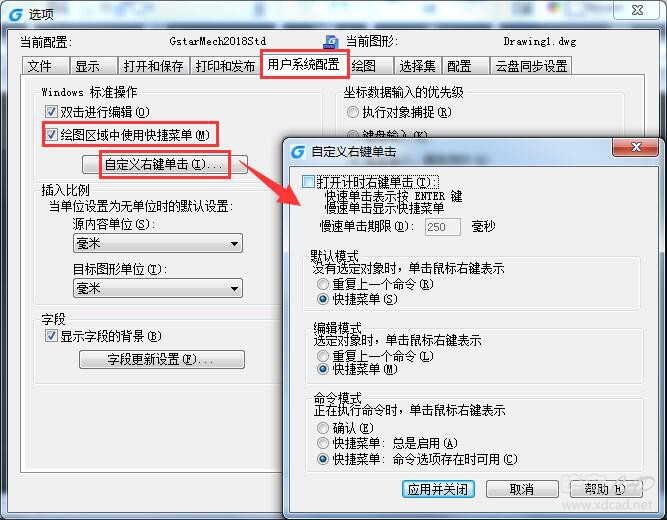Open the 目标图形单位 dropdown arrow
Viewport: 667px width, 520px height.
click(234, 289)
